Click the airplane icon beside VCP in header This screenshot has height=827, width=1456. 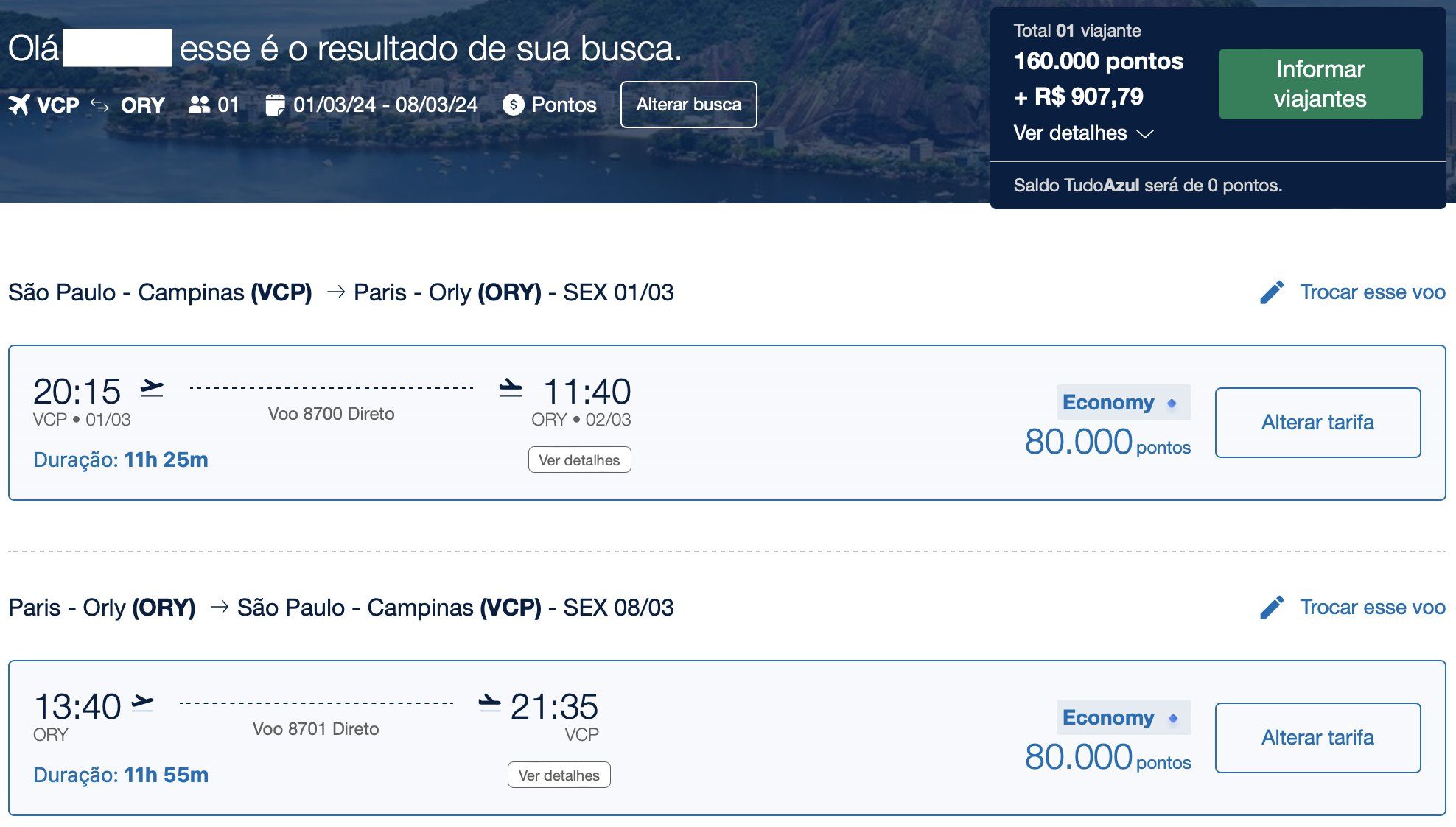(19, 105)
